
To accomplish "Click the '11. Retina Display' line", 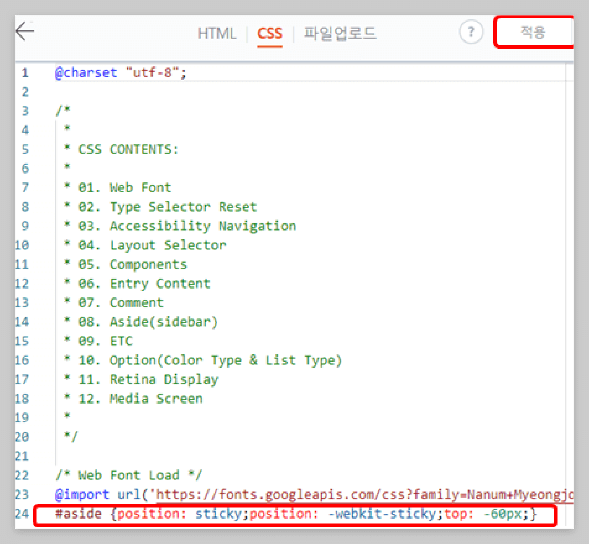I will [141, 379].
